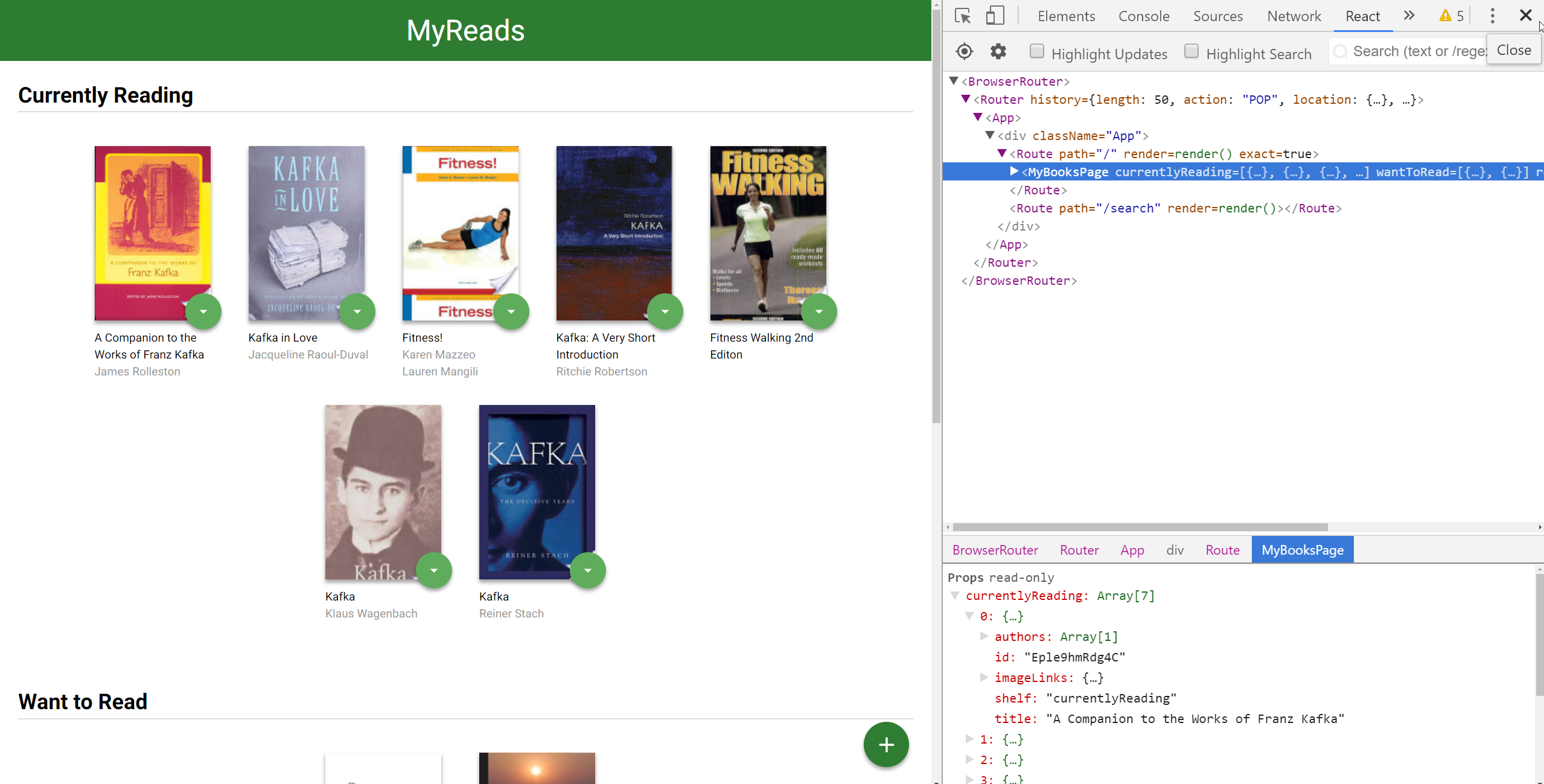Click the Companion to Franz Kafka cover
The height and width of the screenshot is (784, 1544).
[153, 233]
